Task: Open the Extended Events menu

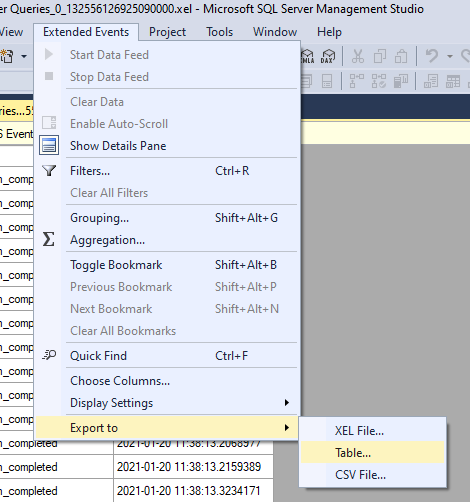Action: coord(86,32)
